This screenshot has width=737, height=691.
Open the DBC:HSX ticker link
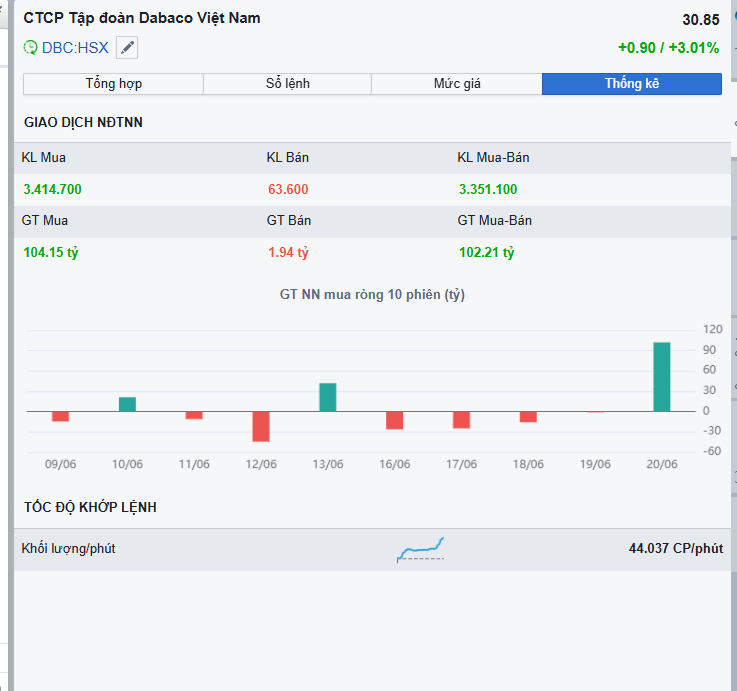click(75, 47)
